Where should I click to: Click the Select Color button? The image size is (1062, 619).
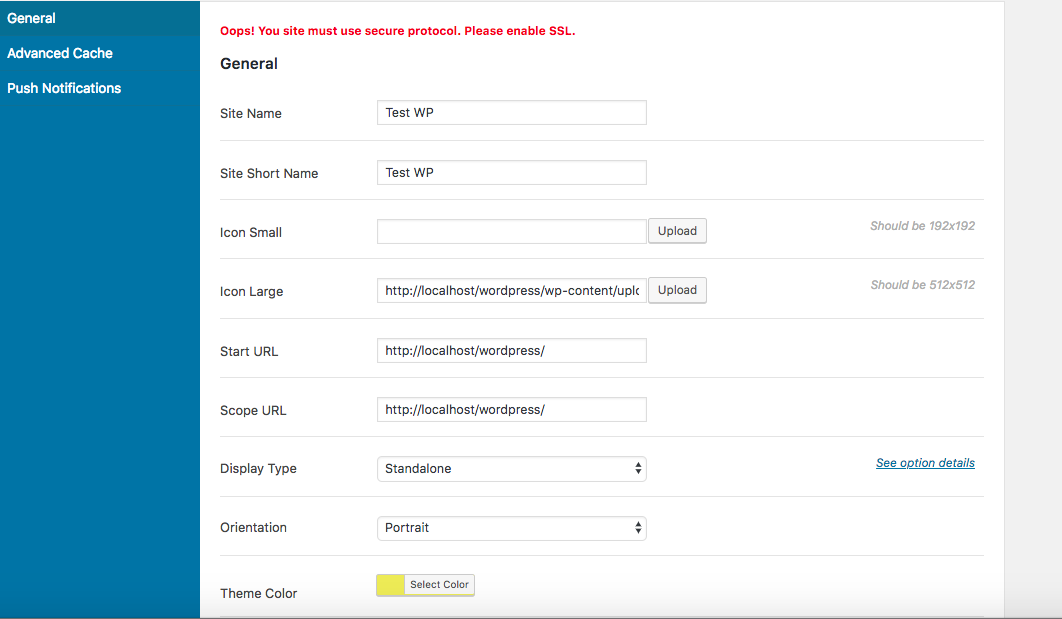439,584
